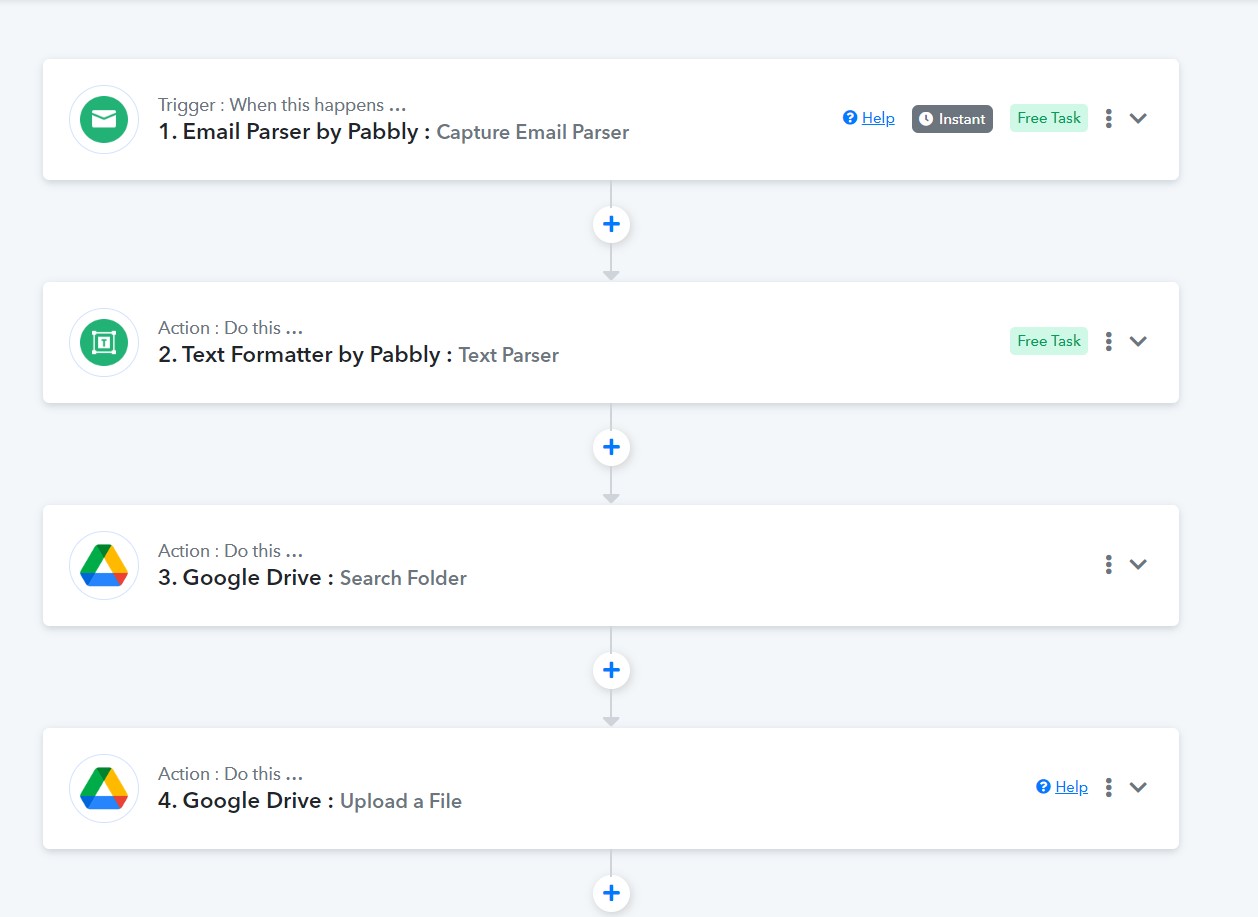Click '4. Google Drive : Upload a File' title
1258x917 pixels.
point(310,801)
